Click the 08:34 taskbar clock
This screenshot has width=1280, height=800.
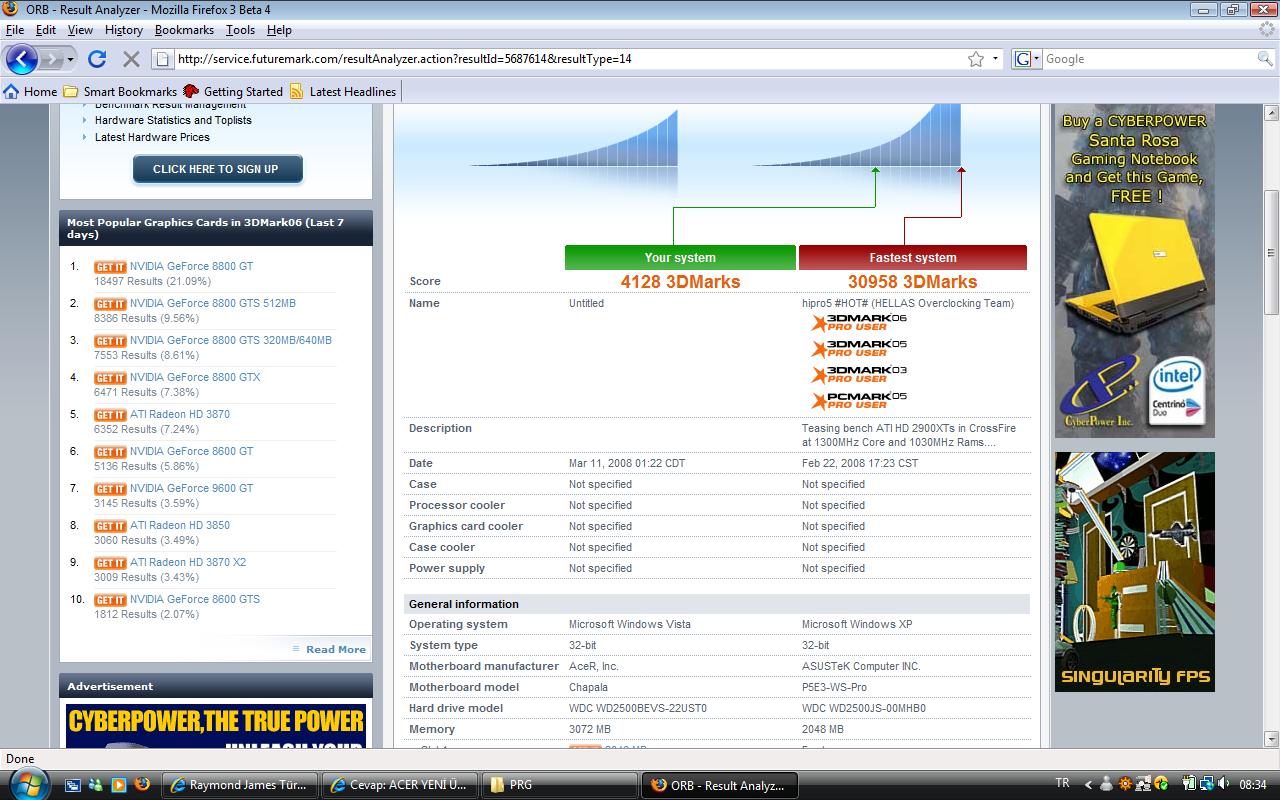[x=1253, y=785]
